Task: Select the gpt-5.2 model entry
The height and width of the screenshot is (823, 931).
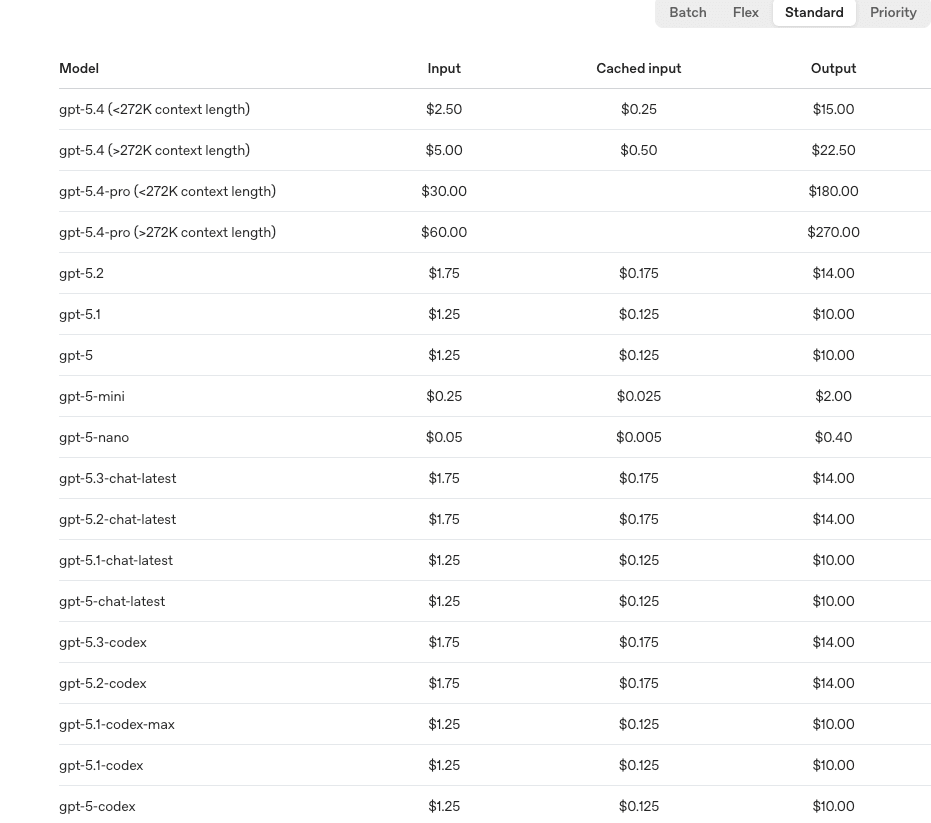Action: click(x=81, y=273)
